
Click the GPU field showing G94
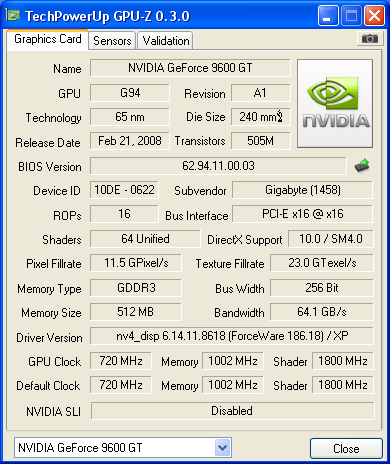pos(130,93)
